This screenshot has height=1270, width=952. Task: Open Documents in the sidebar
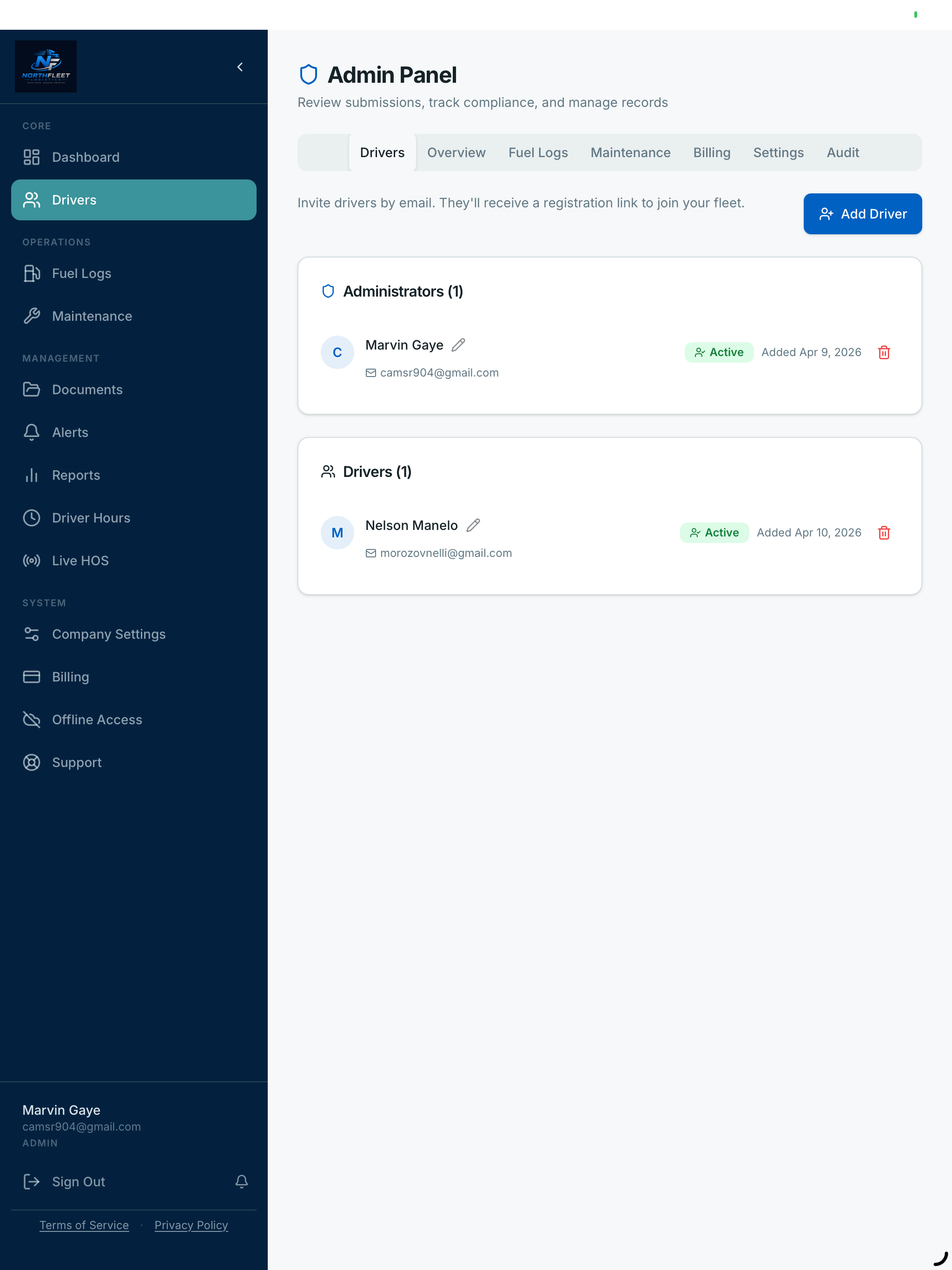pyautogui.click(x=134, y=390)
